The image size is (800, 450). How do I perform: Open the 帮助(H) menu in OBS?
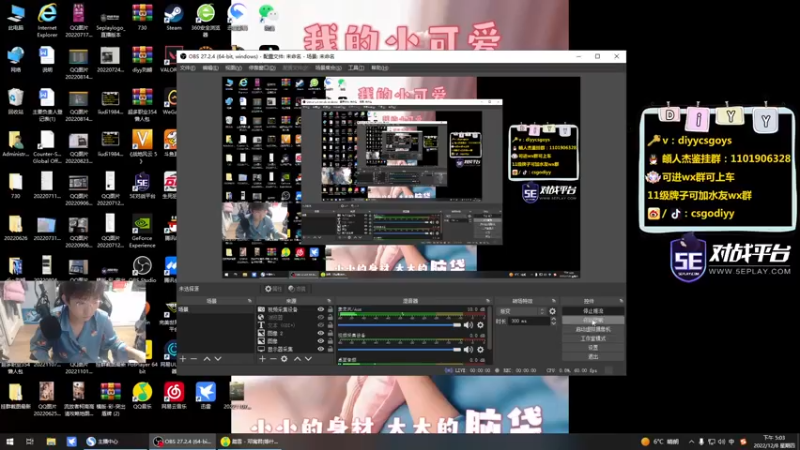(x=380, y=68)
